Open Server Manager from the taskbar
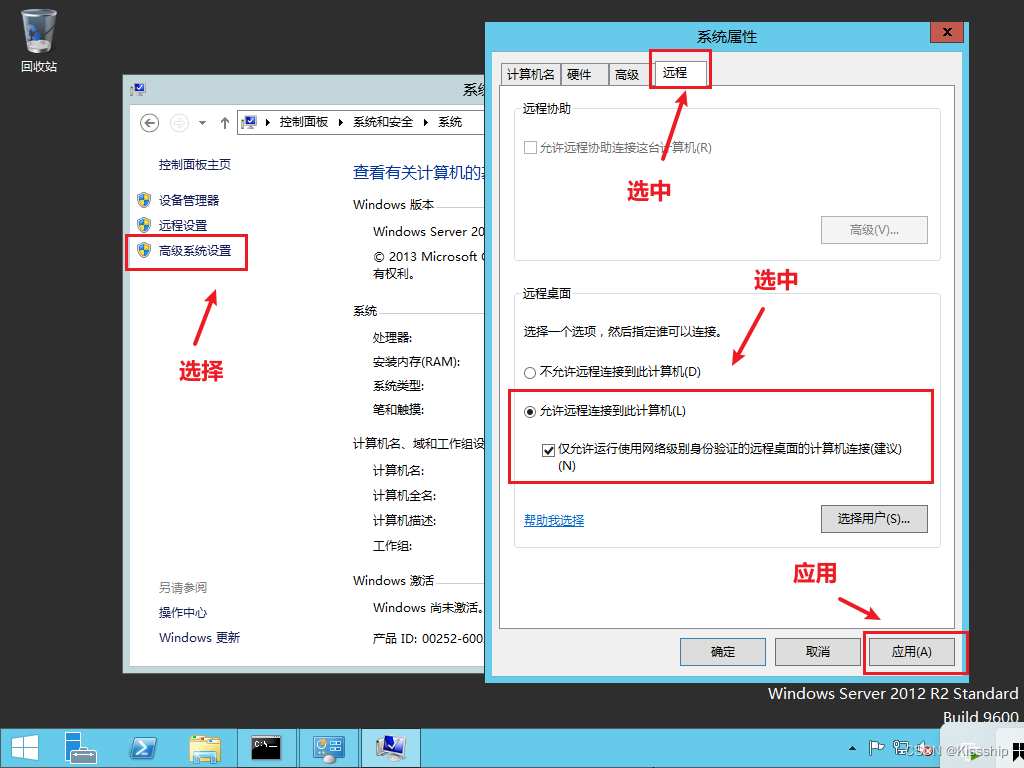Image resolution: width=1024 pixels, height=768 pixels. (80, 748)
